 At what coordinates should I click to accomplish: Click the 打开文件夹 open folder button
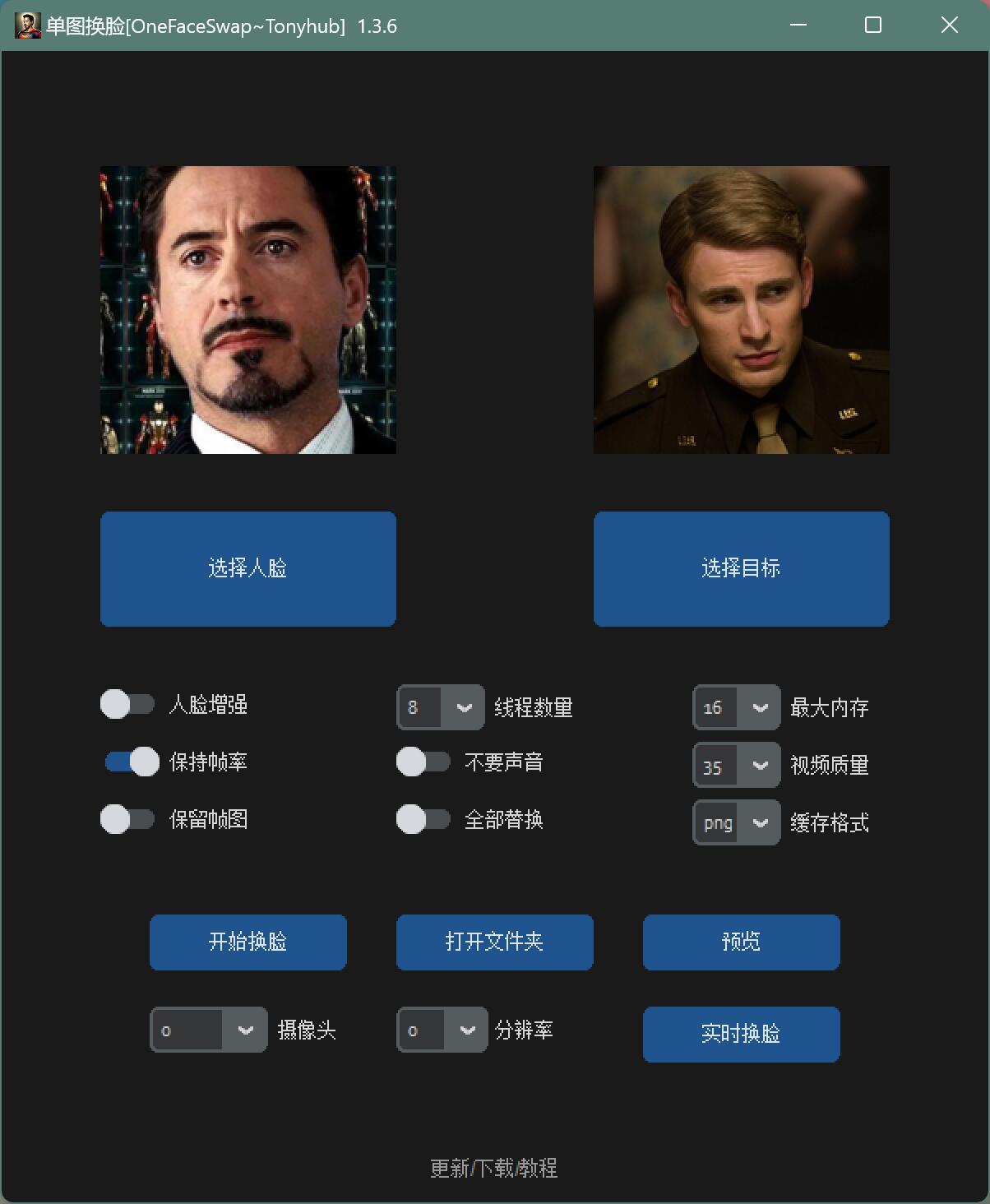point(495,942)
